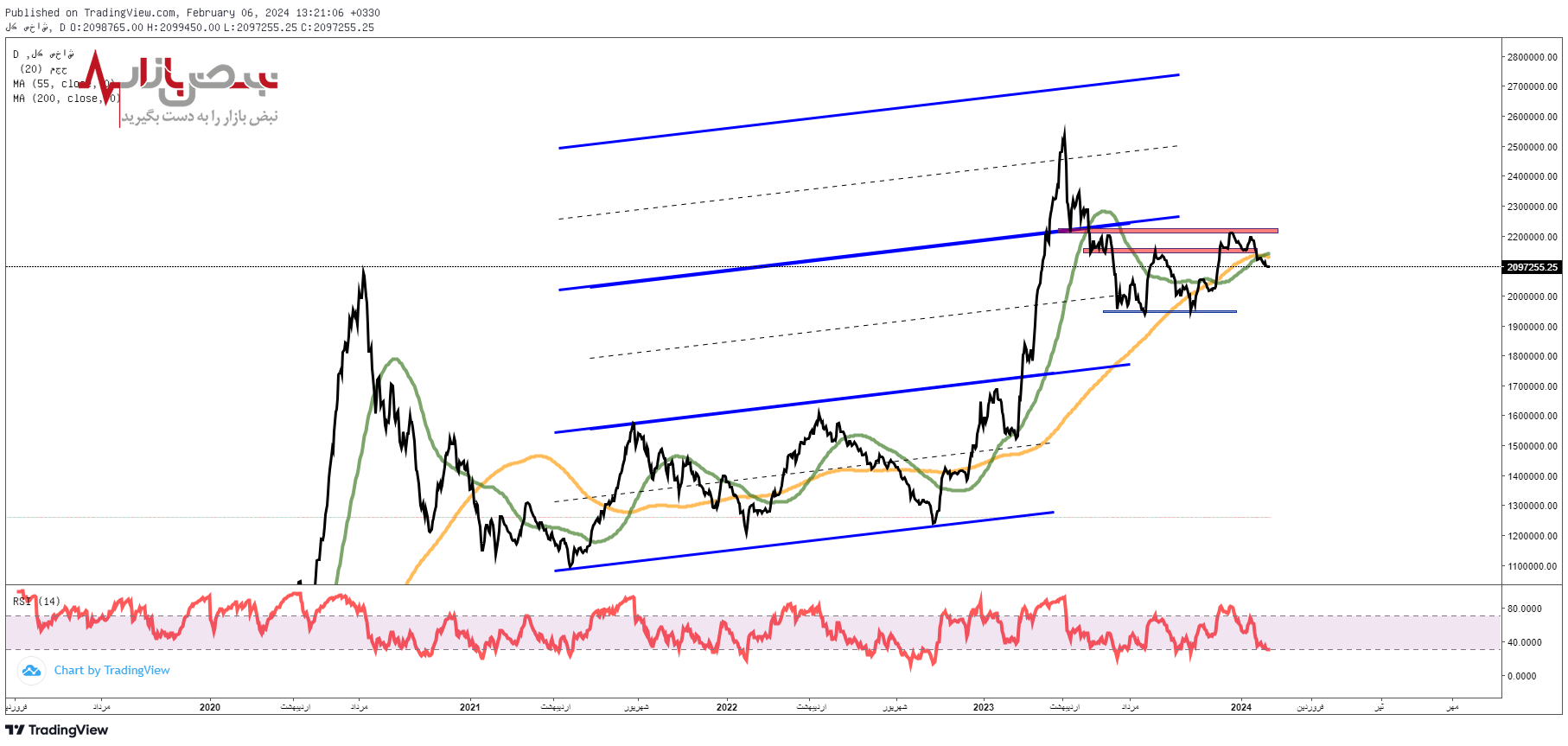Click the 2021 label on time axis

tap(469, 707)
